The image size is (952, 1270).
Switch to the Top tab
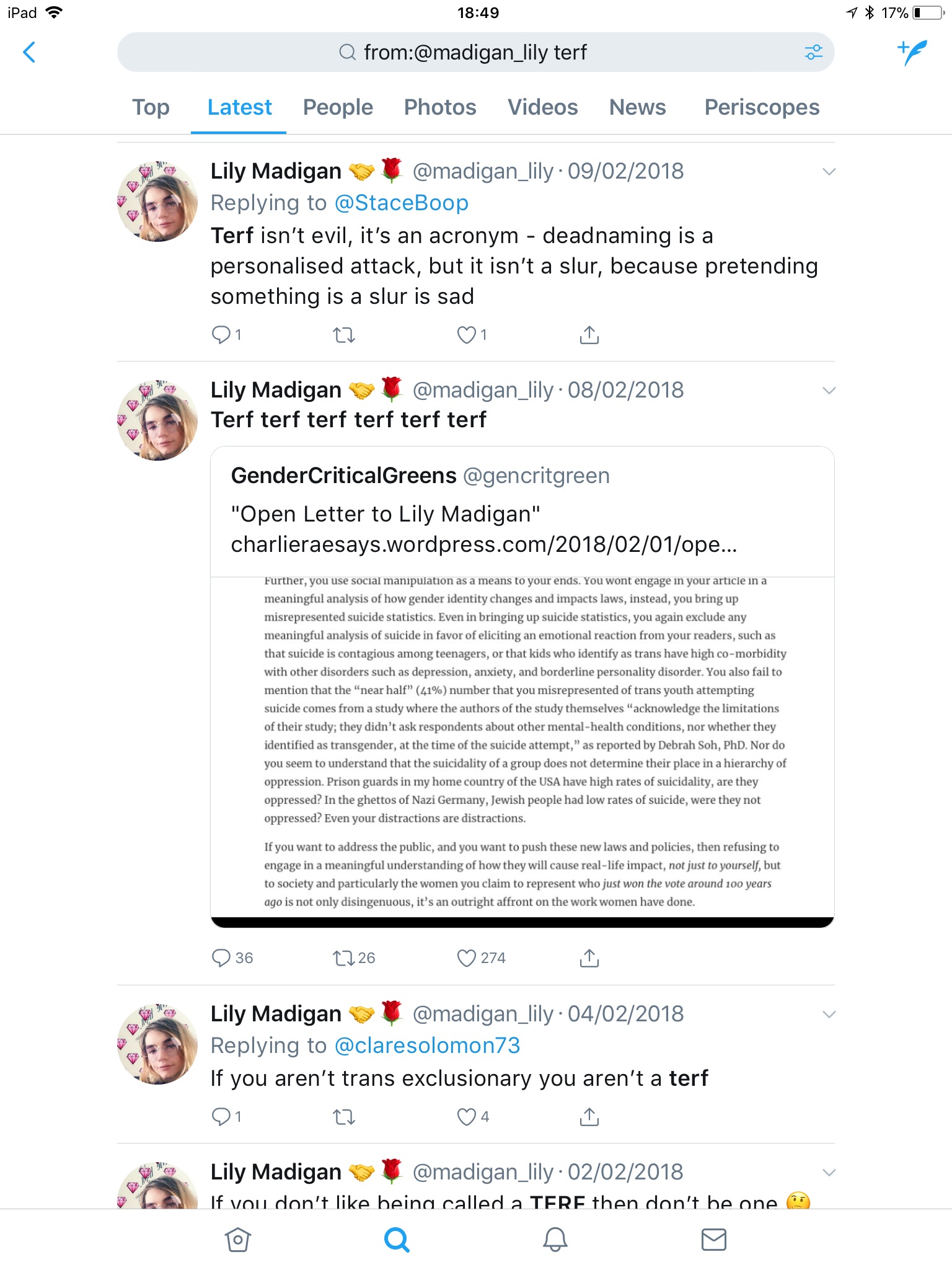point(151,107)
